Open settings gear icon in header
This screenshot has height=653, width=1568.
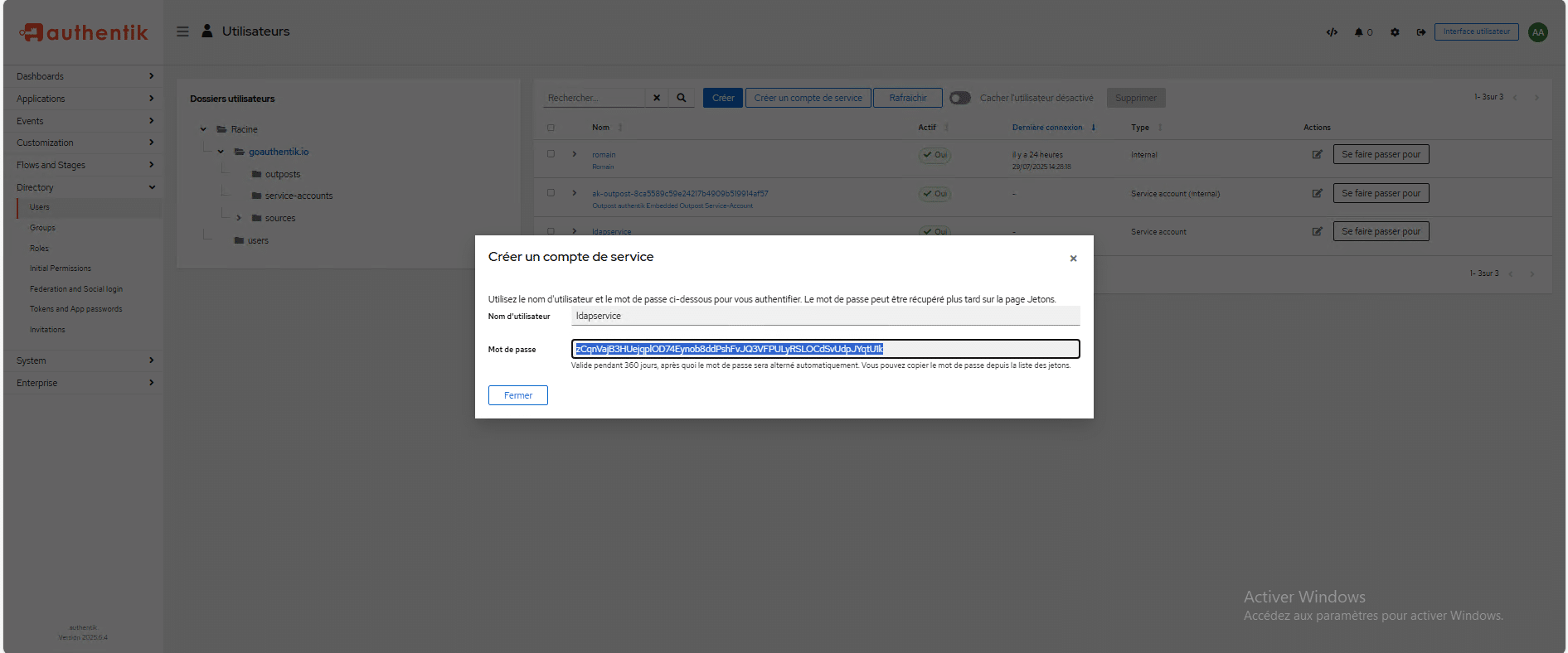1395,32
